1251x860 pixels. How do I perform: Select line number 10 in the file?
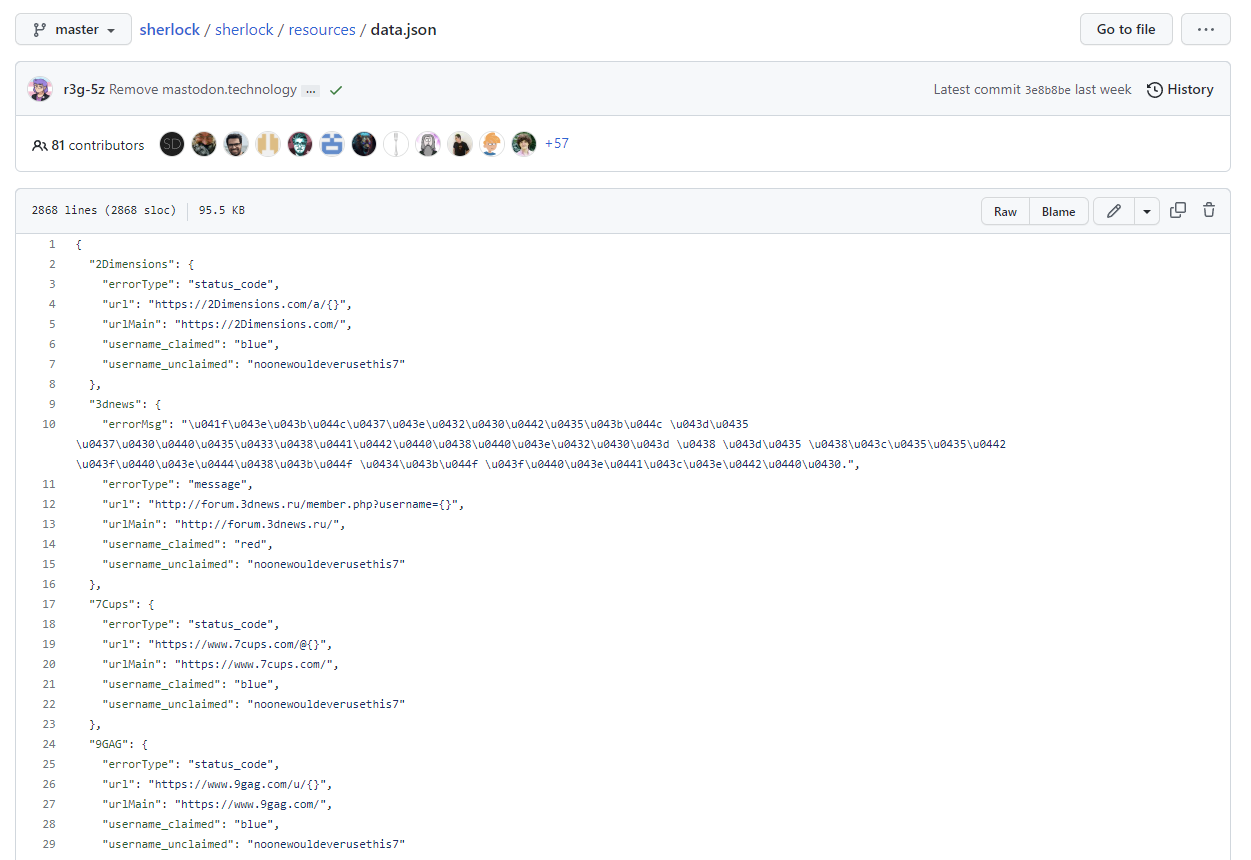coord(50,424)
